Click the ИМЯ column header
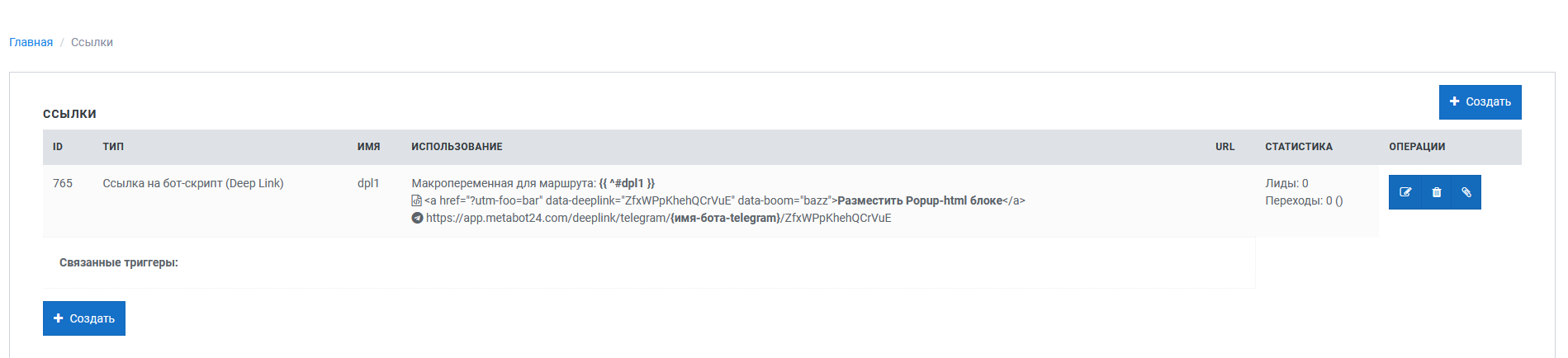 368,147
